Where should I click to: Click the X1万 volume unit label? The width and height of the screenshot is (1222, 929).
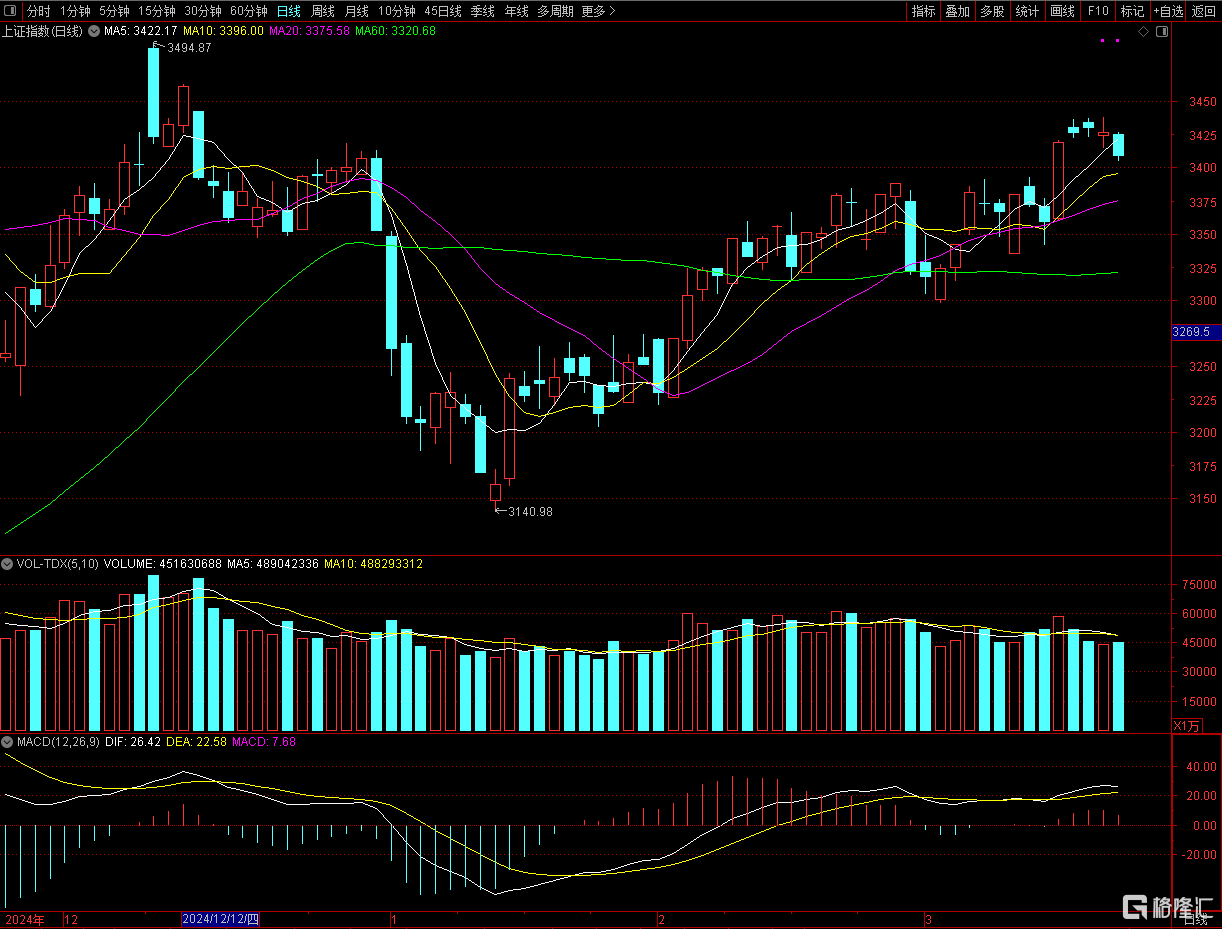(x=1187, y=725)
